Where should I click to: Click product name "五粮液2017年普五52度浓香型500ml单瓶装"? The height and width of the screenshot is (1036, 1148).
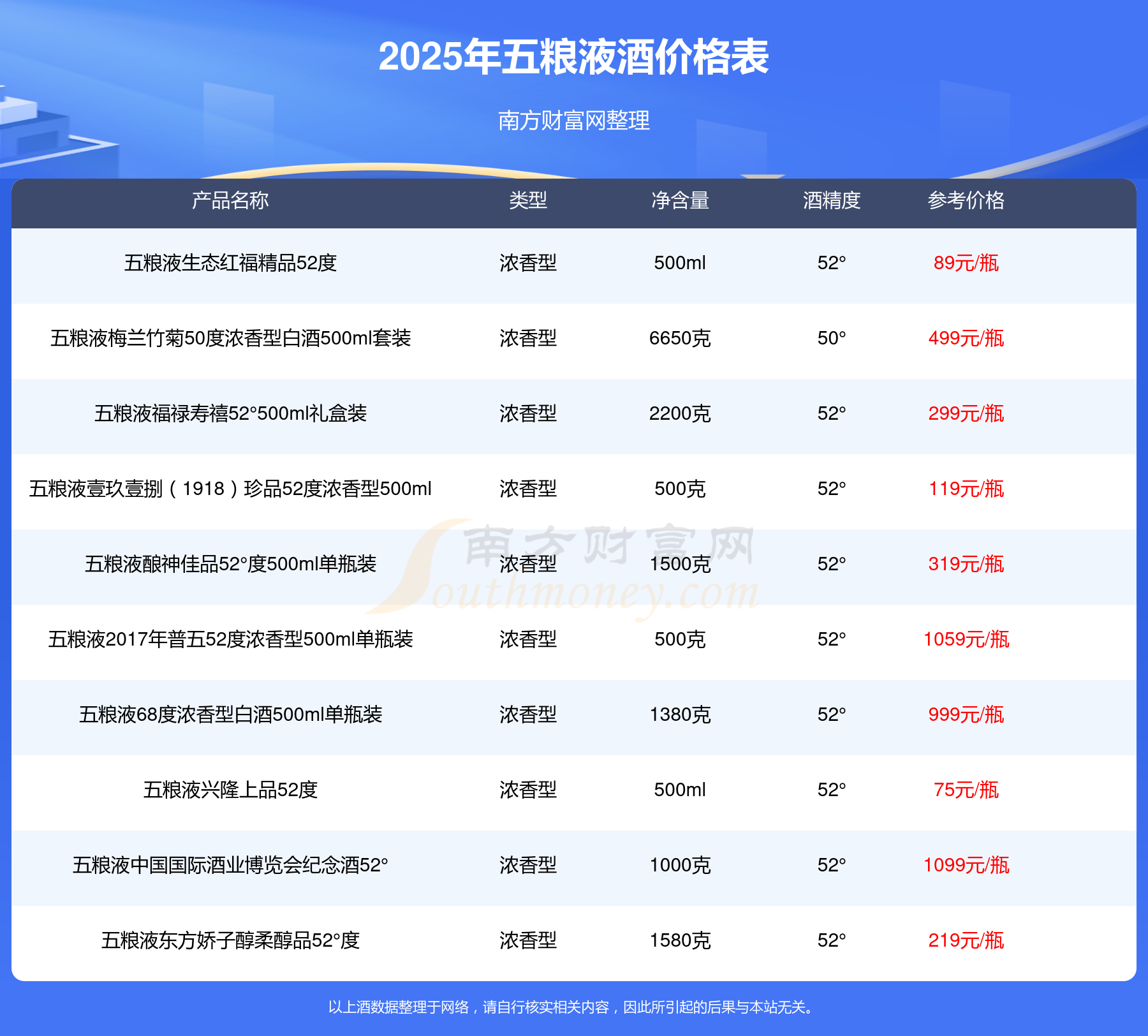pos(230,639)
